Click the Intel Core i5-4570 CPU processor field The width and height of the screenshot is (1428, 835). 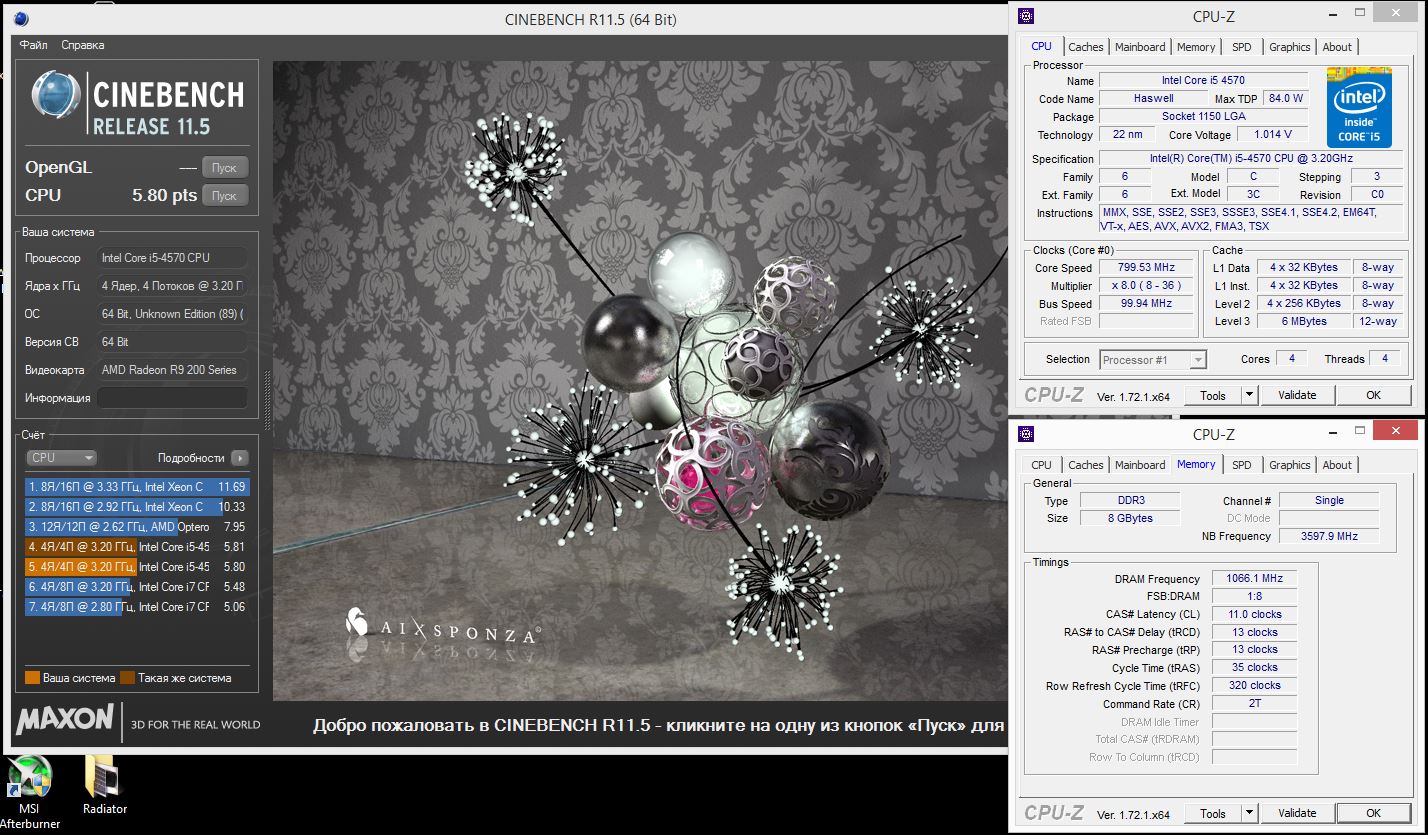tap(172, 258)
